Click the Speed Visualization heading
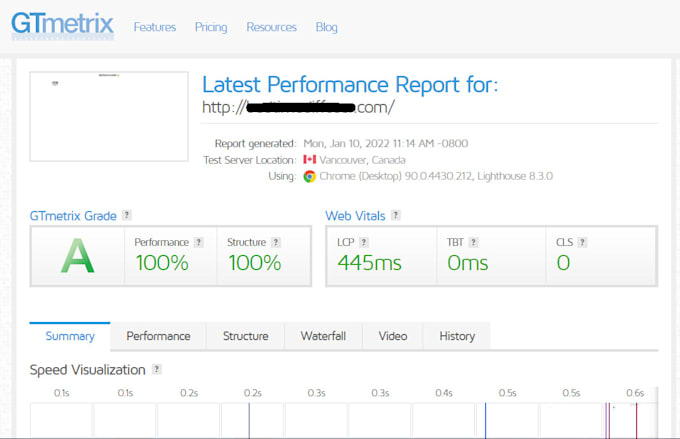 [87, 370]
